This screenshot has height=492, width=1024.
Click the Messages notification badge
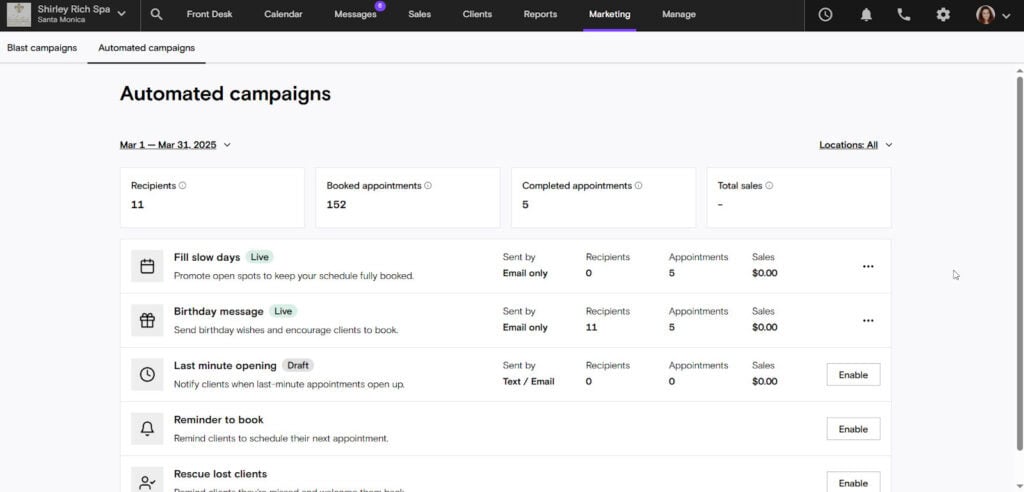click(x=380, y=6)
